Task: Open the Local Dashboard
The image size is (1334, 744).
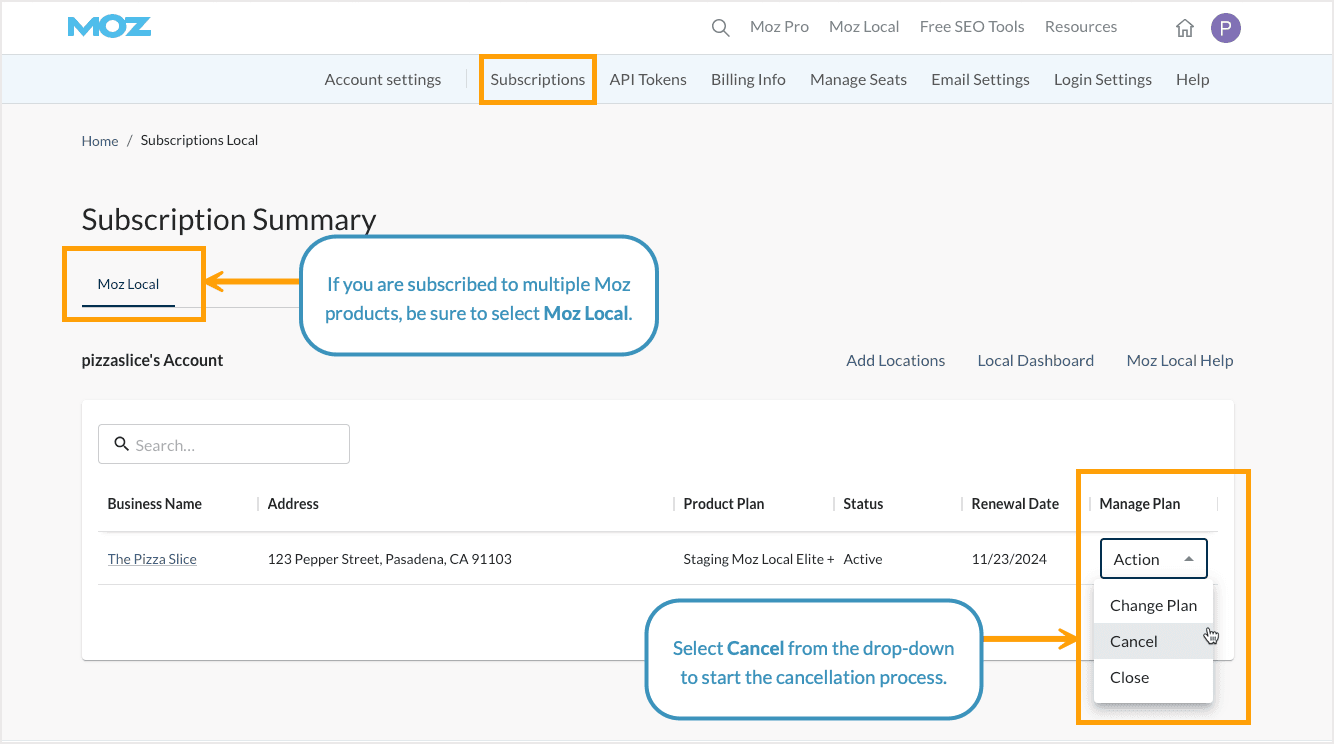Action: (x=1035, y=360)
